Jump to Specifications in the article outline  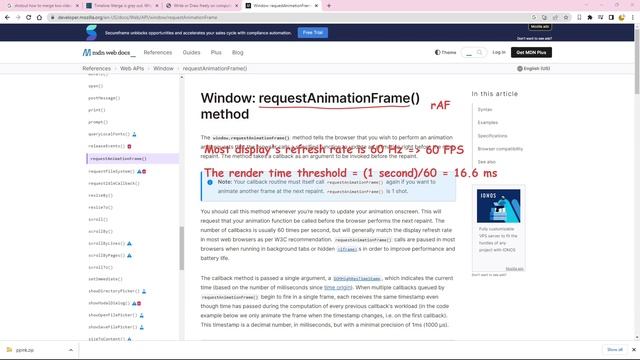pyautogui.click(x=492, y=136)
